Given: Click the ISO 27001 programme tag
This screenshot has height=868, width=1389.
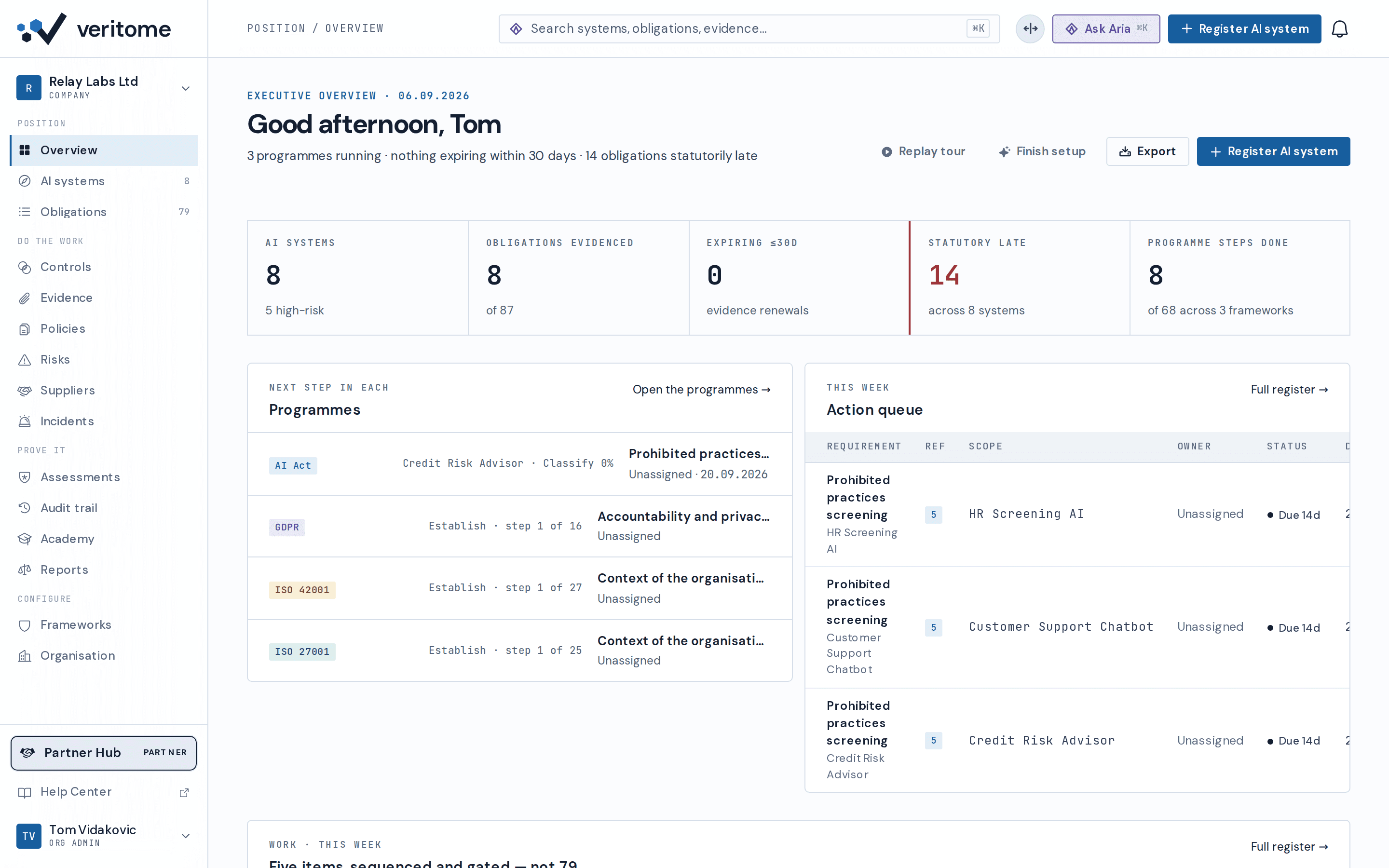Looking at the screenshot, I should point(302,651).
